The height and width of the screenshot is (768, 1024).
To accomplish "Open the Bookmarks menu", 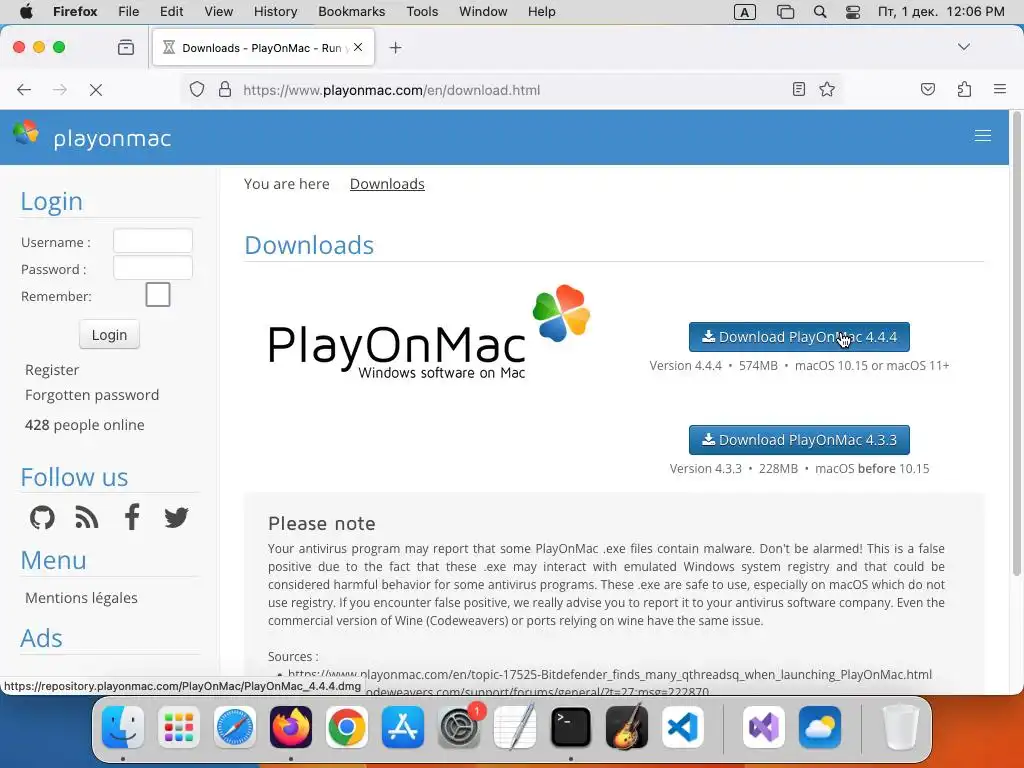I will pos(351,11).
